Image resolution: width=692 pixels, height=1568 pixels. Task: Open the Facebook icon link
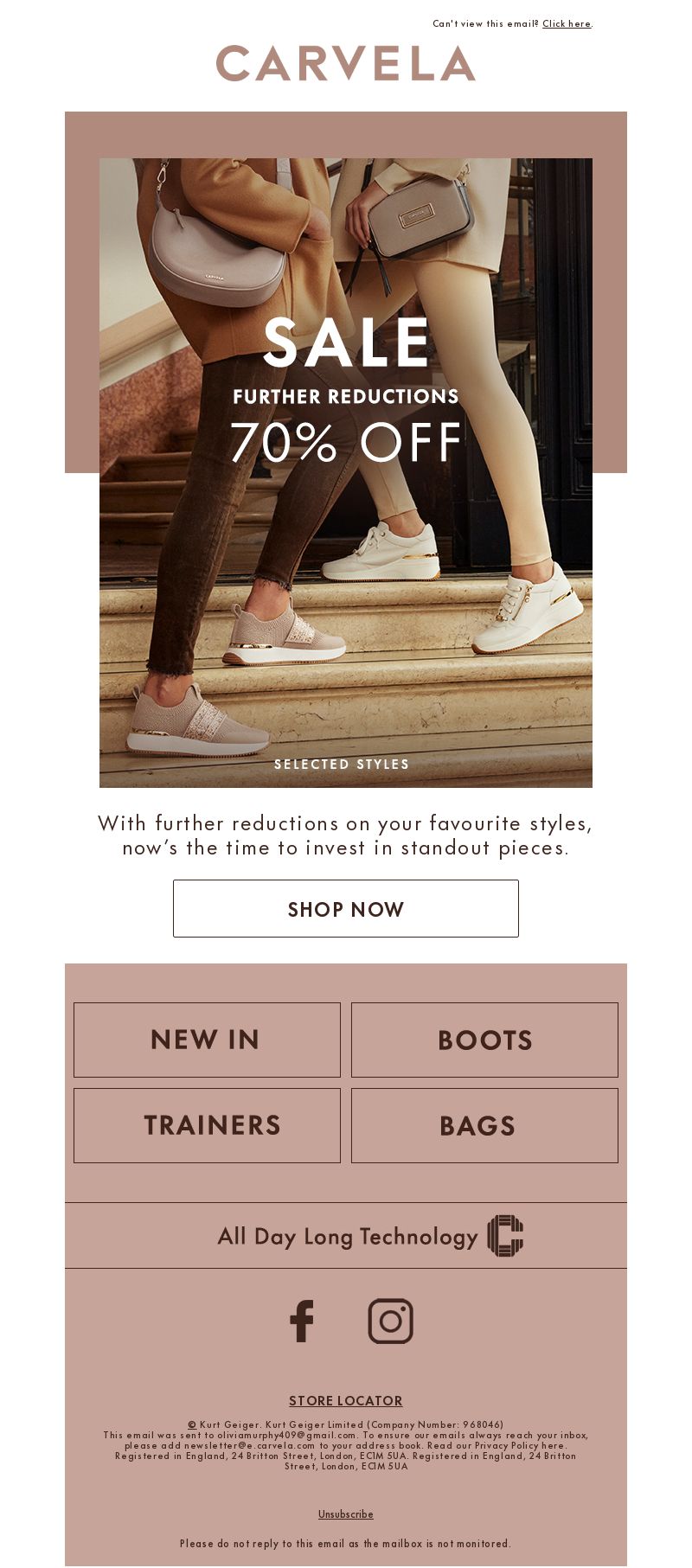(x=302, y=1321)
